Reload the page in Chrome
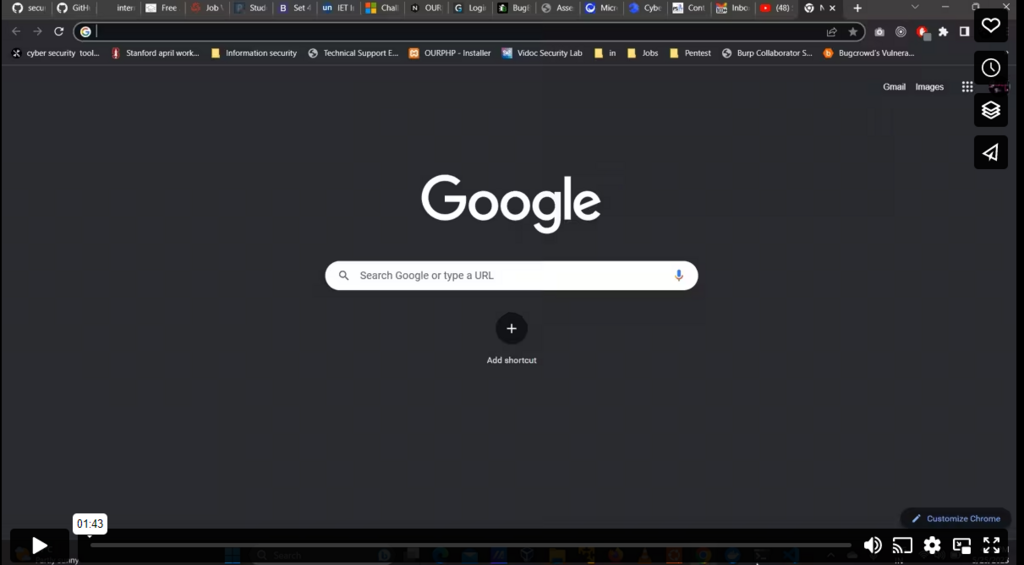The width and height of the screenshot is (1024, 565). [59, 31]
